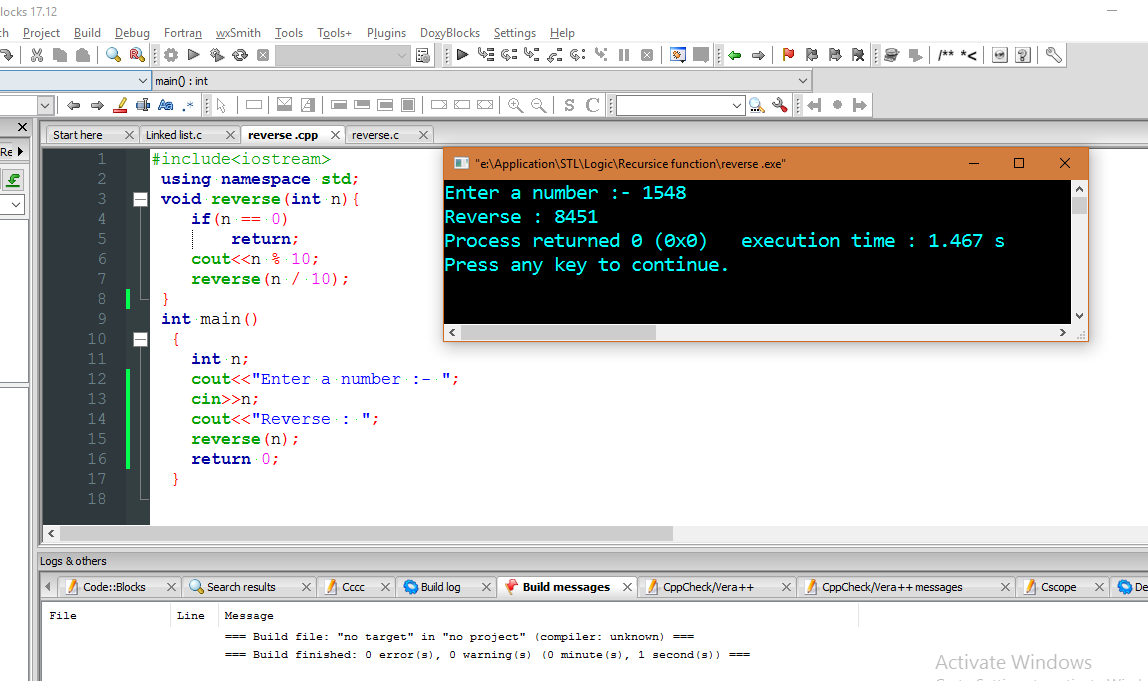Toggle a bookmark with the red flag
This screenshot has width=1148, height=681.
click(786, 55)
